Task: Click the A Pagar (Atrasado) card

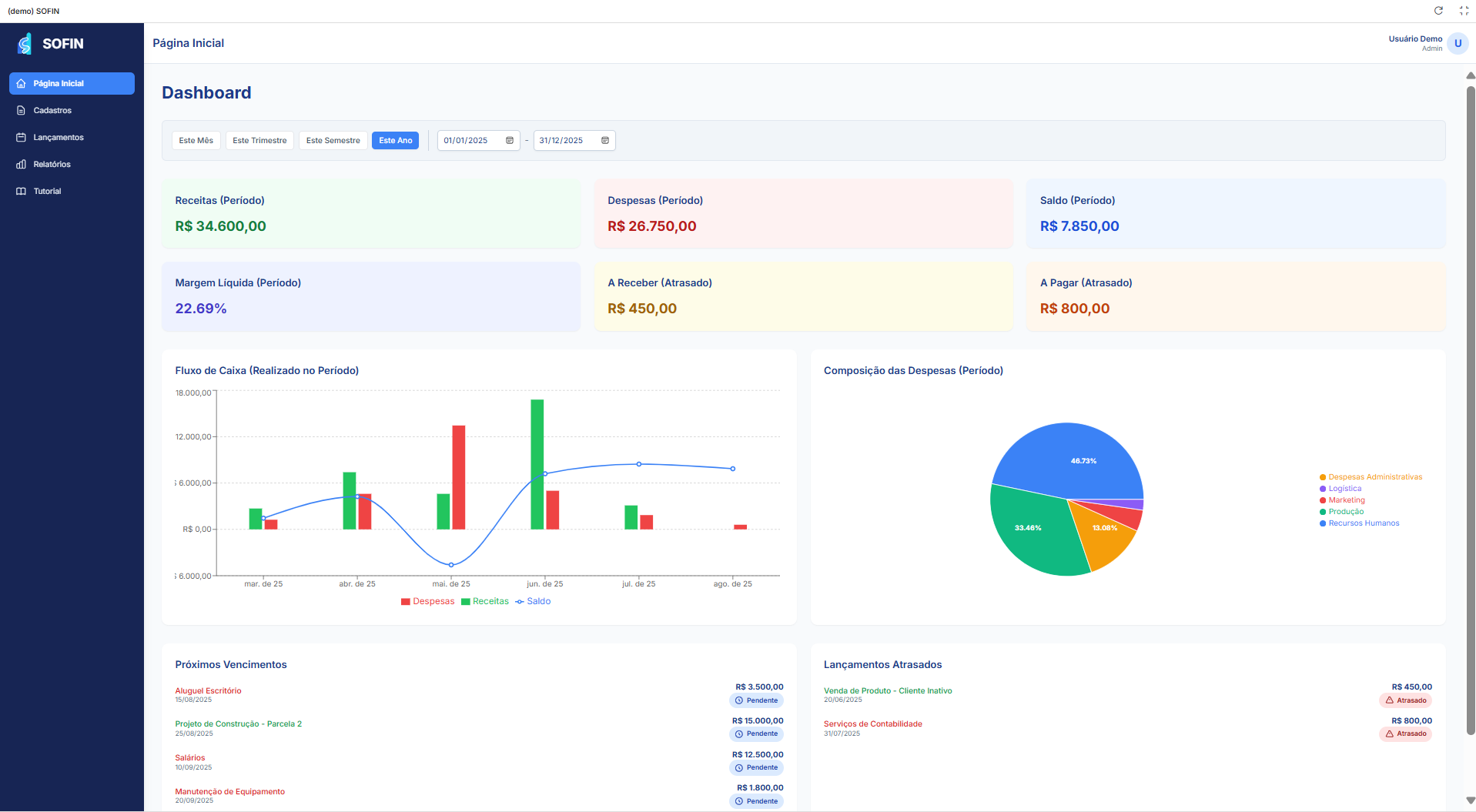Action: (x=1236, y=297)
